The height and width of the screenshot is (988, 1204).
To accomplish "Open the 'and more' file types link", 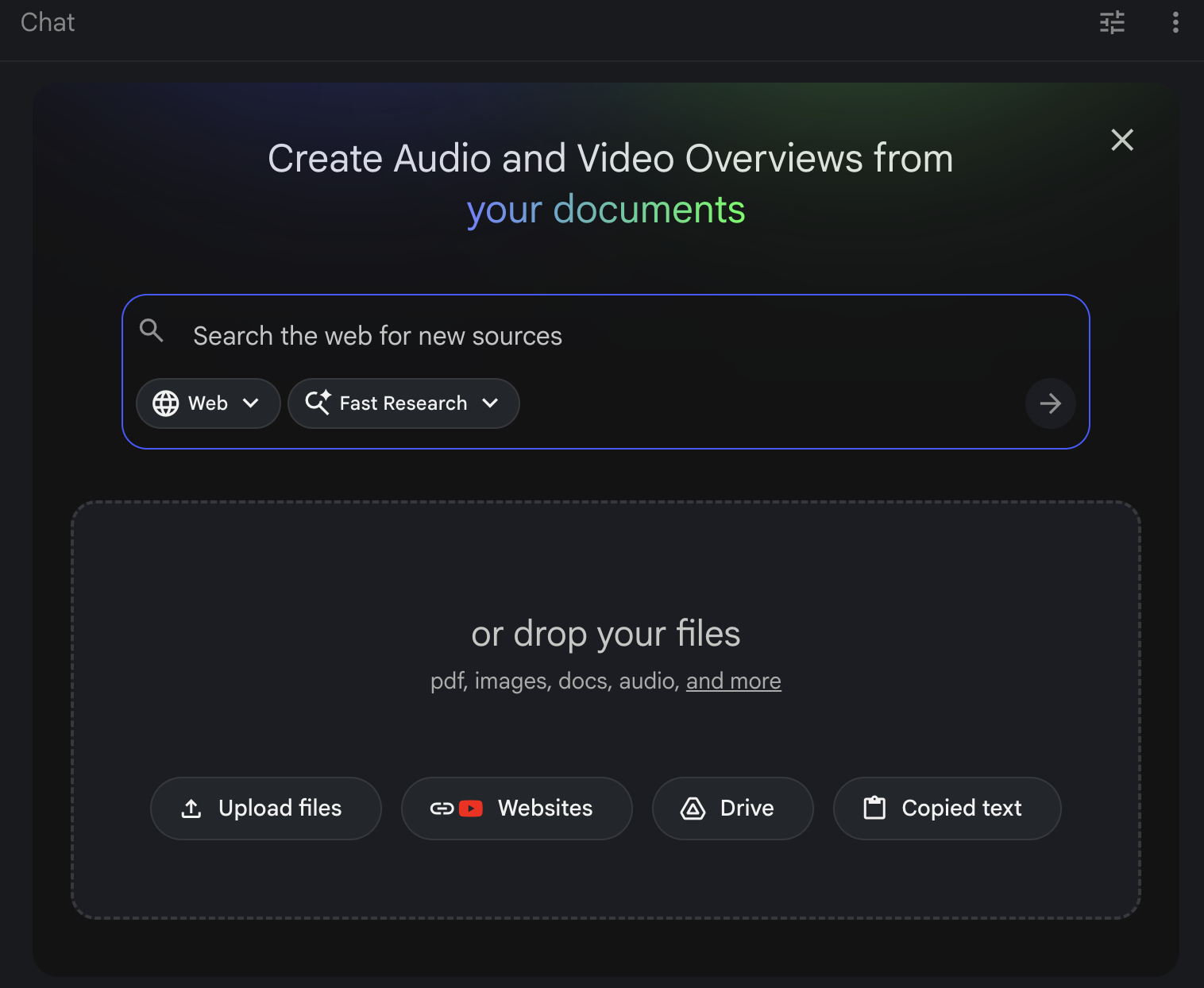I will [733, 681].
